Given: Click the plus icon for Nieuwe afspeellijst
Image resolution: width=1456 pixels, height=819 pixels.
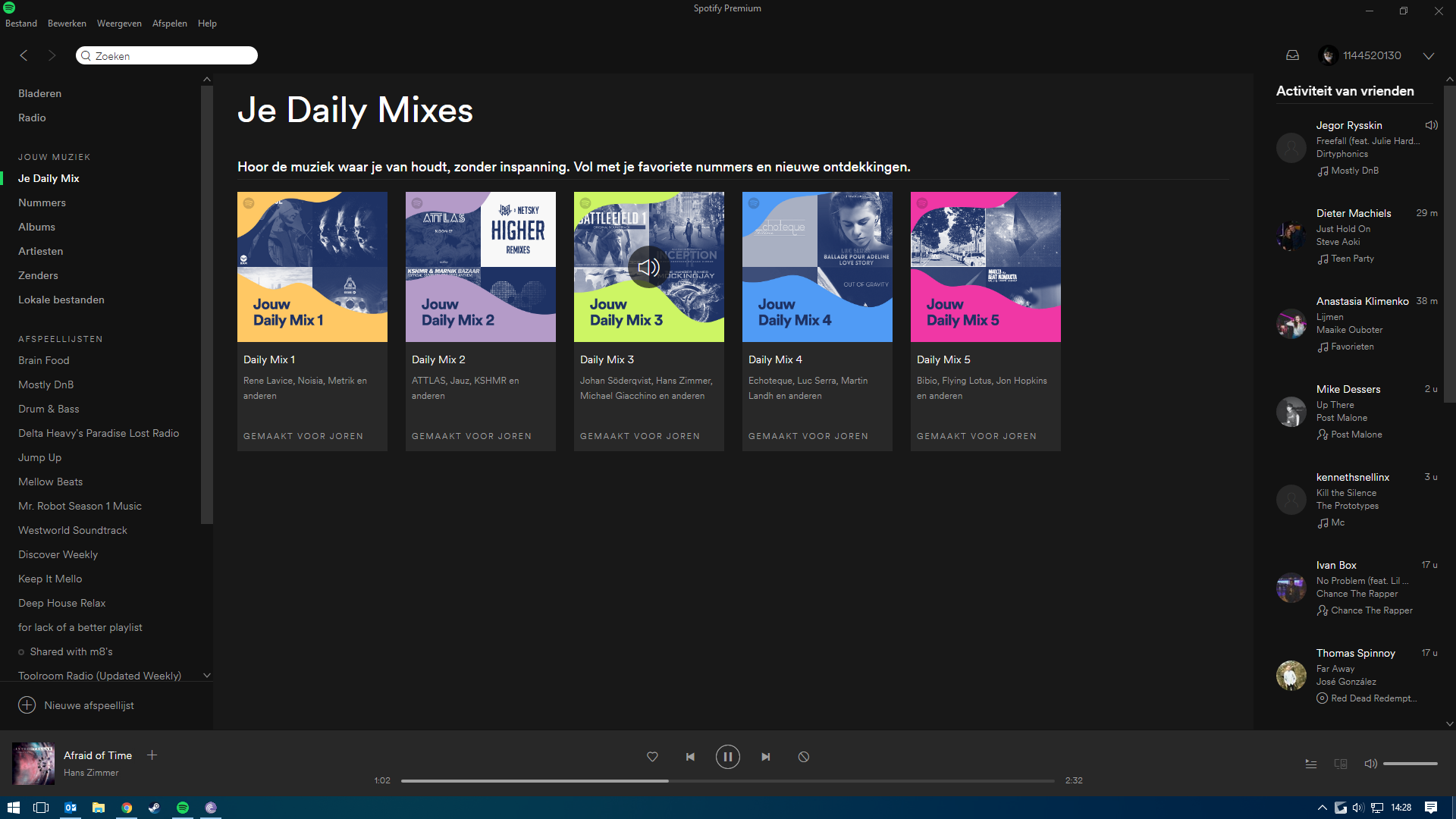Looking at the screenshot, I should (27, 705).
